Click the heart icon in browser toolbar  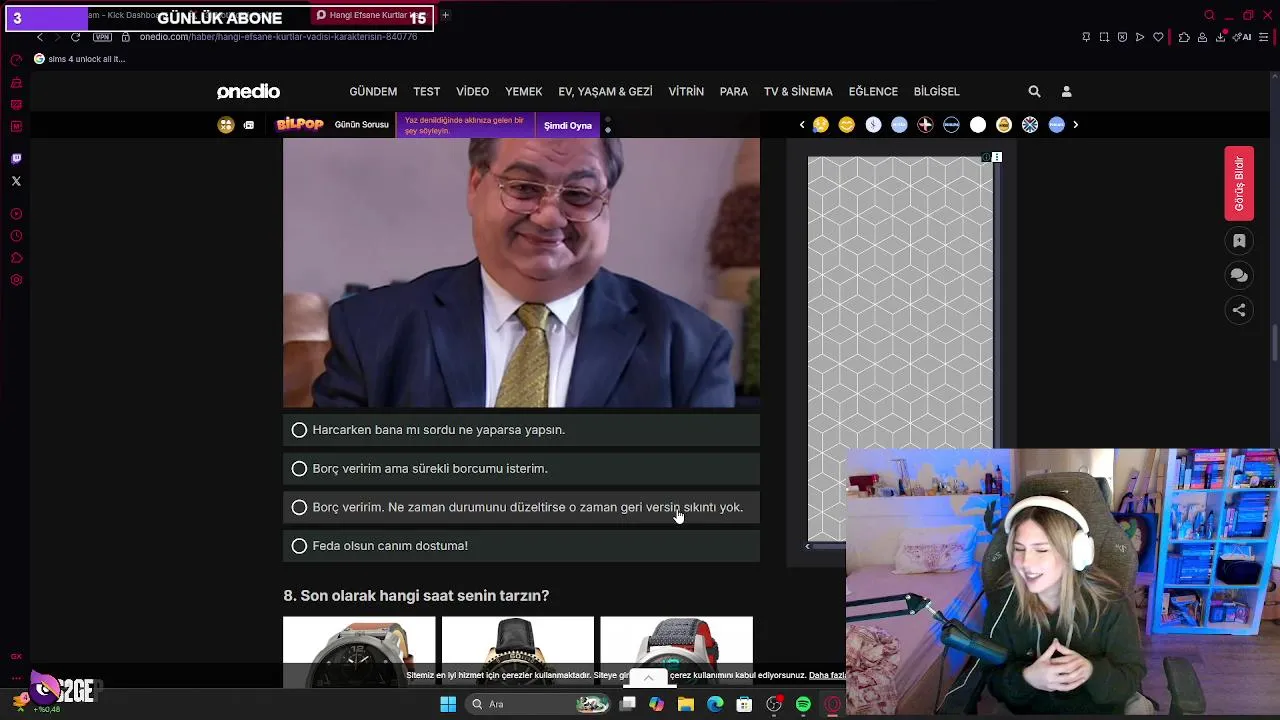[1158, 37]
